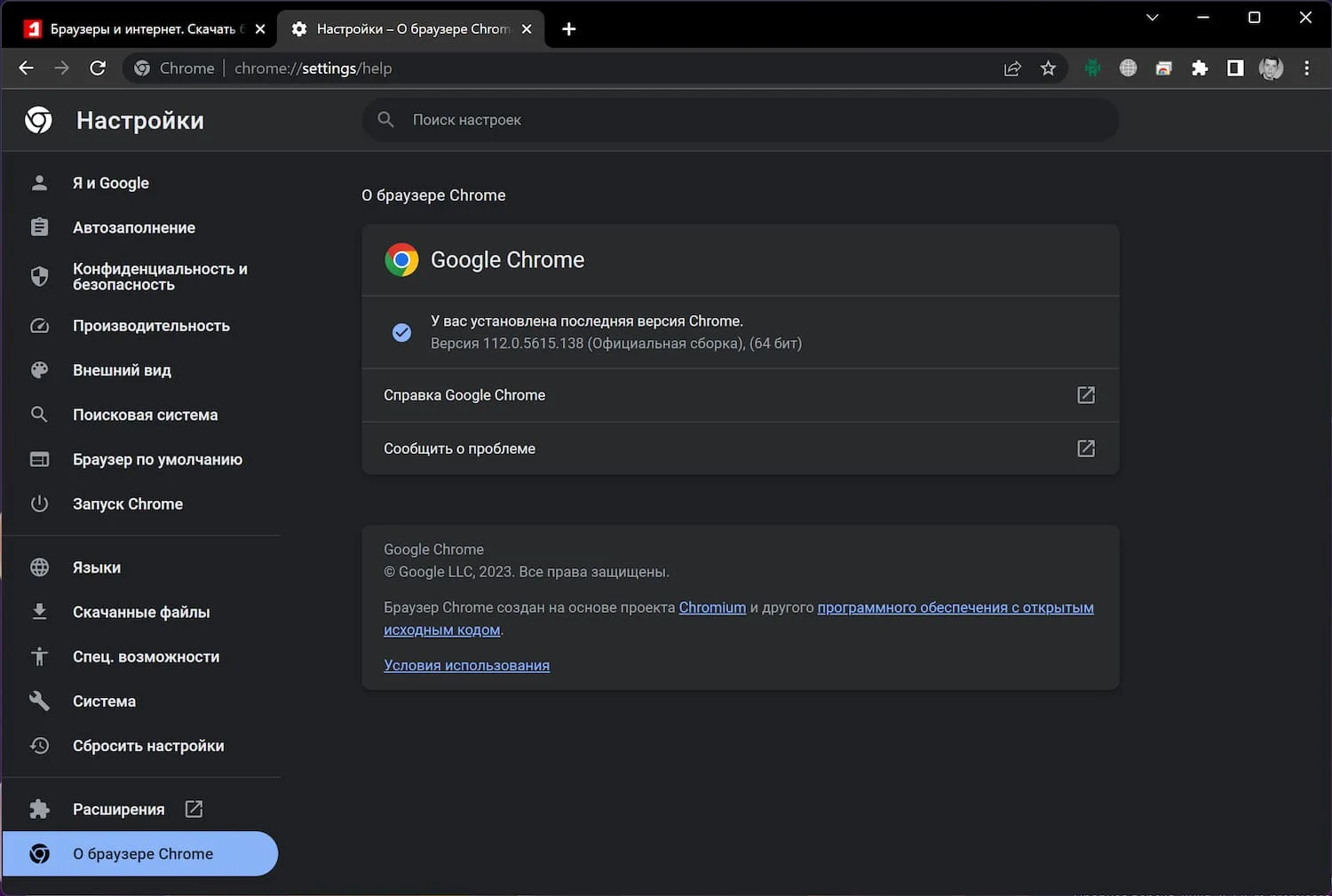Open Справка Google Chrome row
This screenshot has height=896, width=1332.
click(740, 395)
